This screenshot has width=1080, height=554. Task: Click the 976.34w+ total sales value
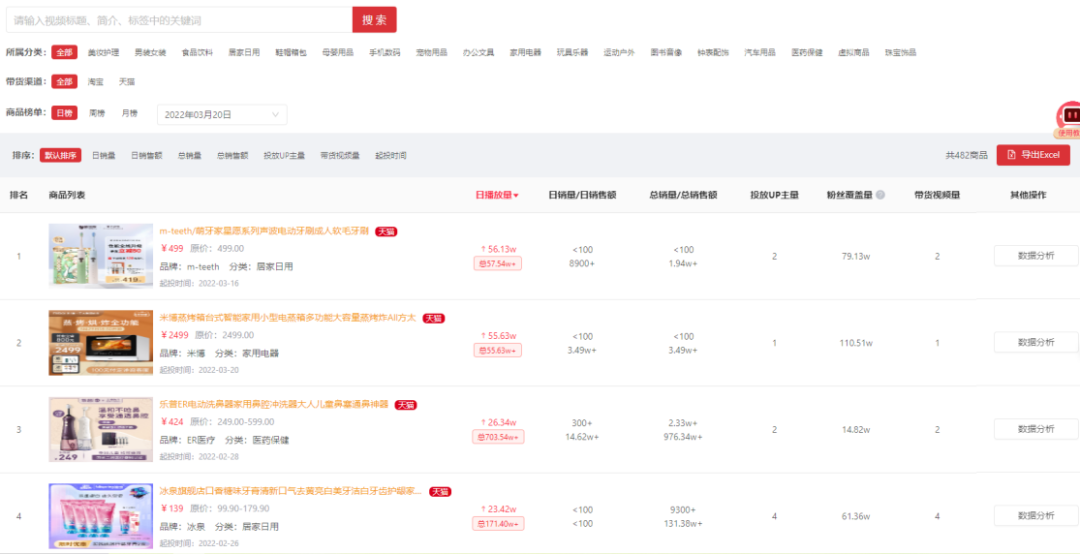683,437
